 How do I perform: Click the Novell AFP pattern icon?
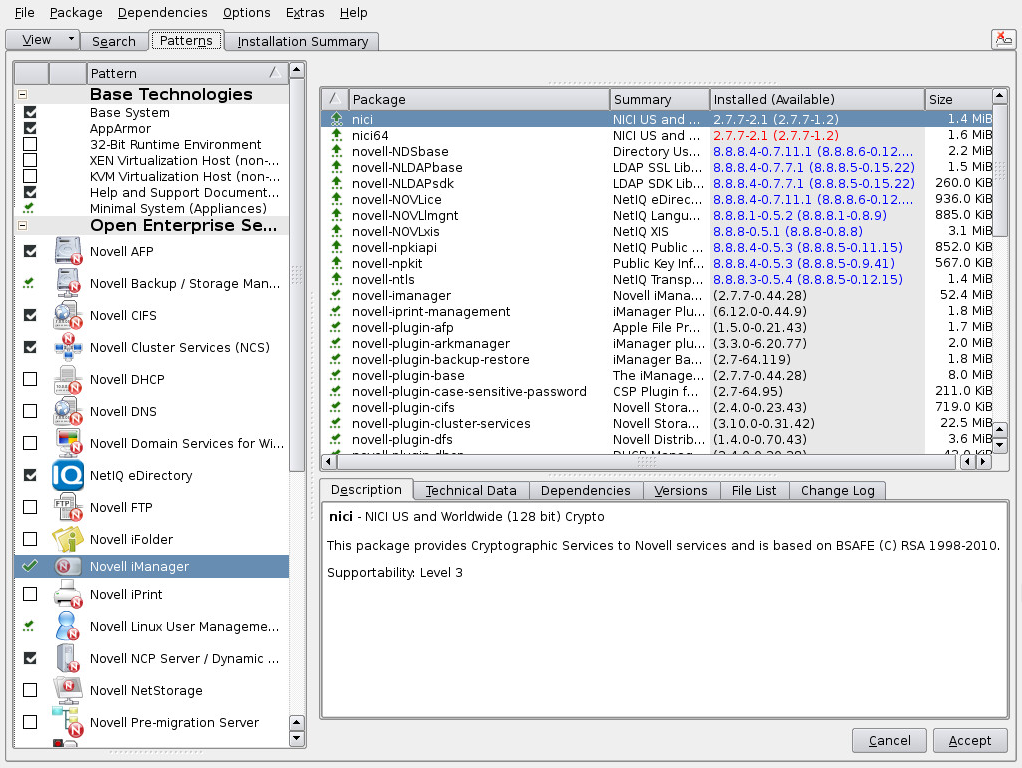(68, 251)
